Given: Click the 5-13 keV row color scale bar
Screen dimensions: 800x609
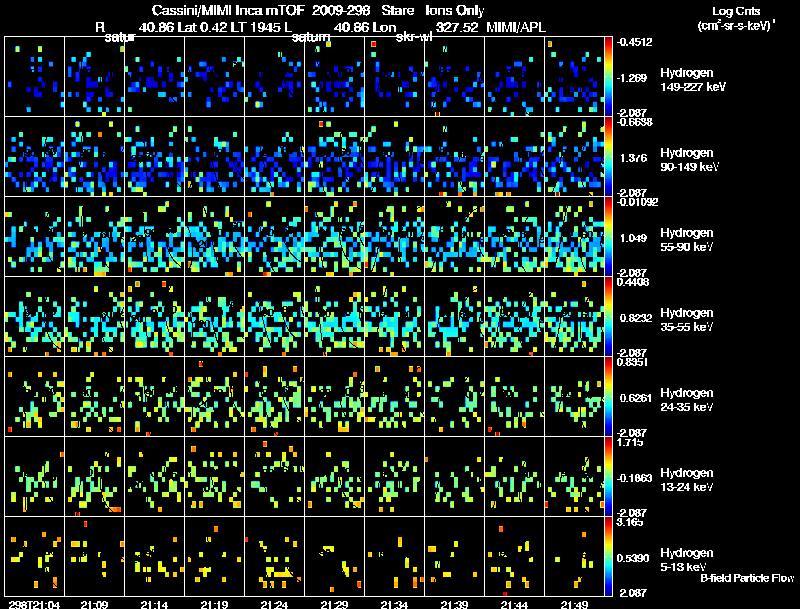Looking at the screenshot, I should tap(608, 556).
